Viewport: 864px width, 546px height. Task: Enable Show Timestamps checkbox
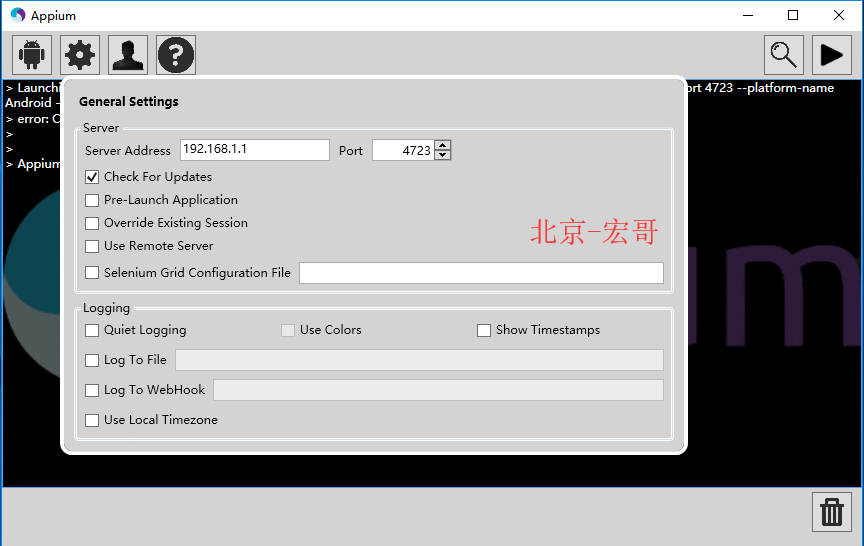coord(484,330)
